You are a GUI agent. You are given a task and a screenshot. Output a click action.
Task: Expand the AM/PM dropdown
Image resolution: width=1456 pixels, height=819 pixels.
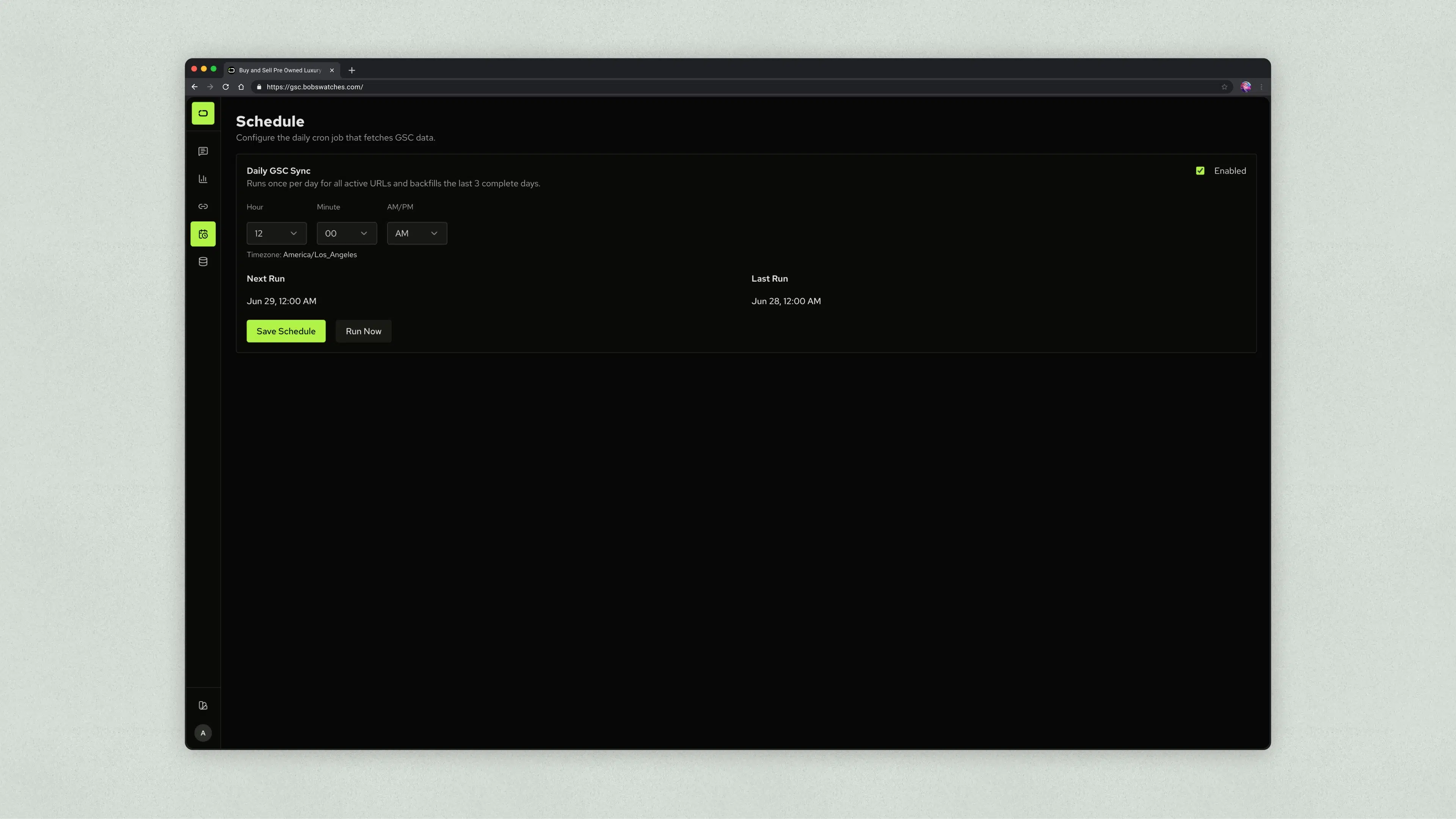417,233
